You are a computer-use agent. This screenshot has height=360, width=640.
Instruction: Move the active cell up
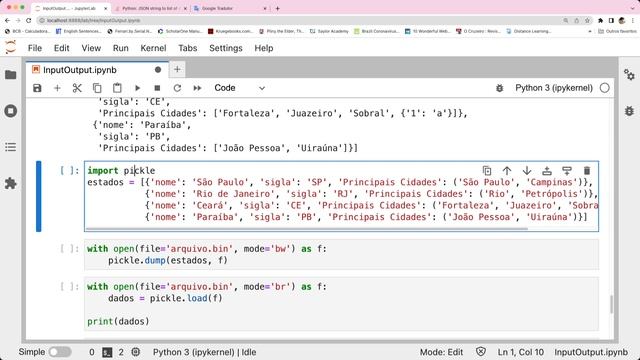pos(507,171)
